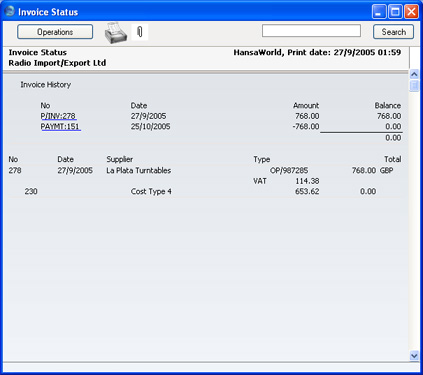Image resolution: width=423 pixels, height=375 pixels.
Task: Minimize the Invoice Status window
Action: coord(379,12)
